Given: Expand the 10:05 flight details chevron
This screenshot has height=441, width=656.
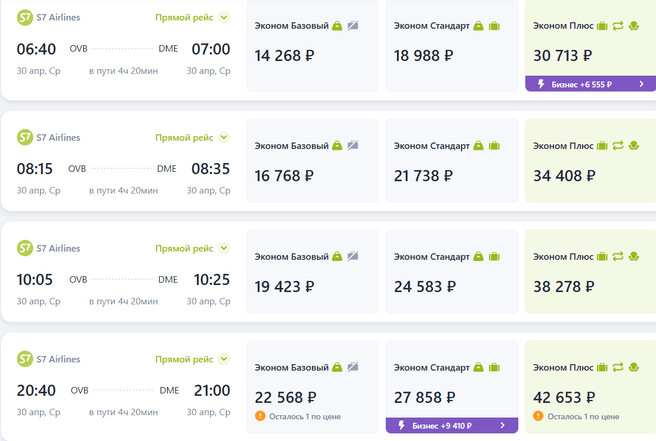Looking at the screenshot, I should coord(225,249).
